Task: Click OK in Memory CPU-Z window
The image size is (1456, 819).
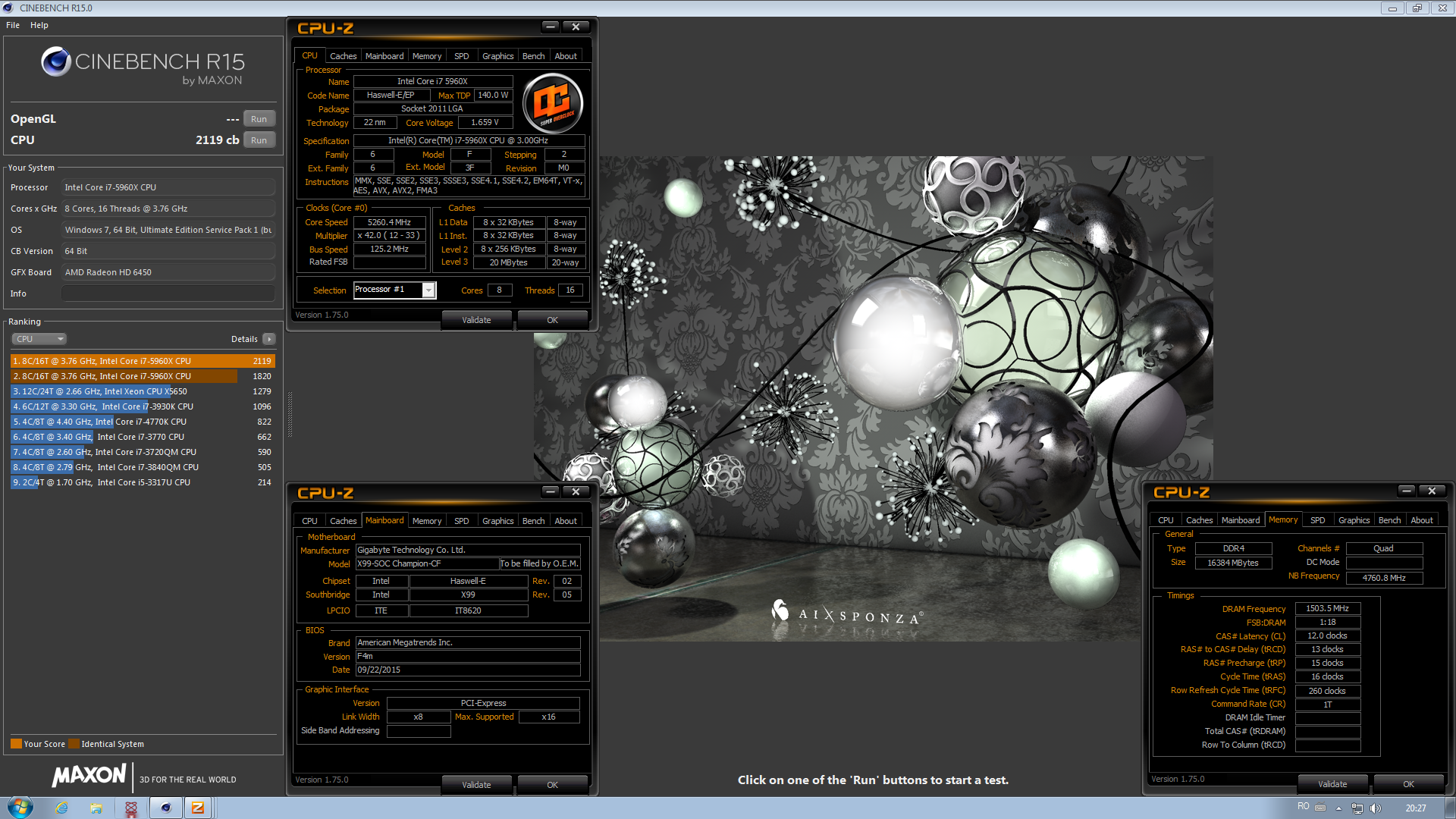Action: [x=1408, y=784]
